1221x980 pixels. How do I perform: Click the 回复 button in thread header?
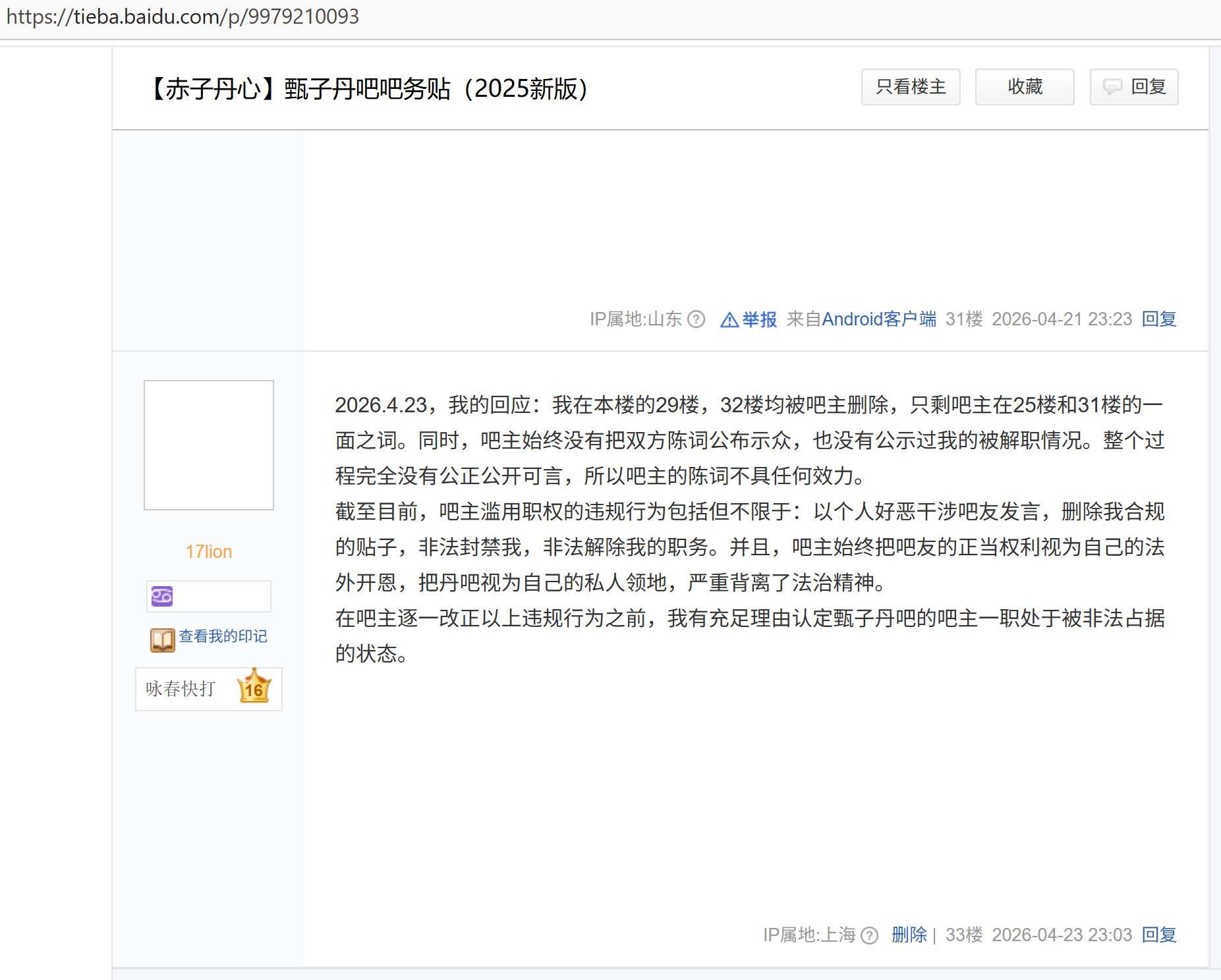(x=1134, y=87)
